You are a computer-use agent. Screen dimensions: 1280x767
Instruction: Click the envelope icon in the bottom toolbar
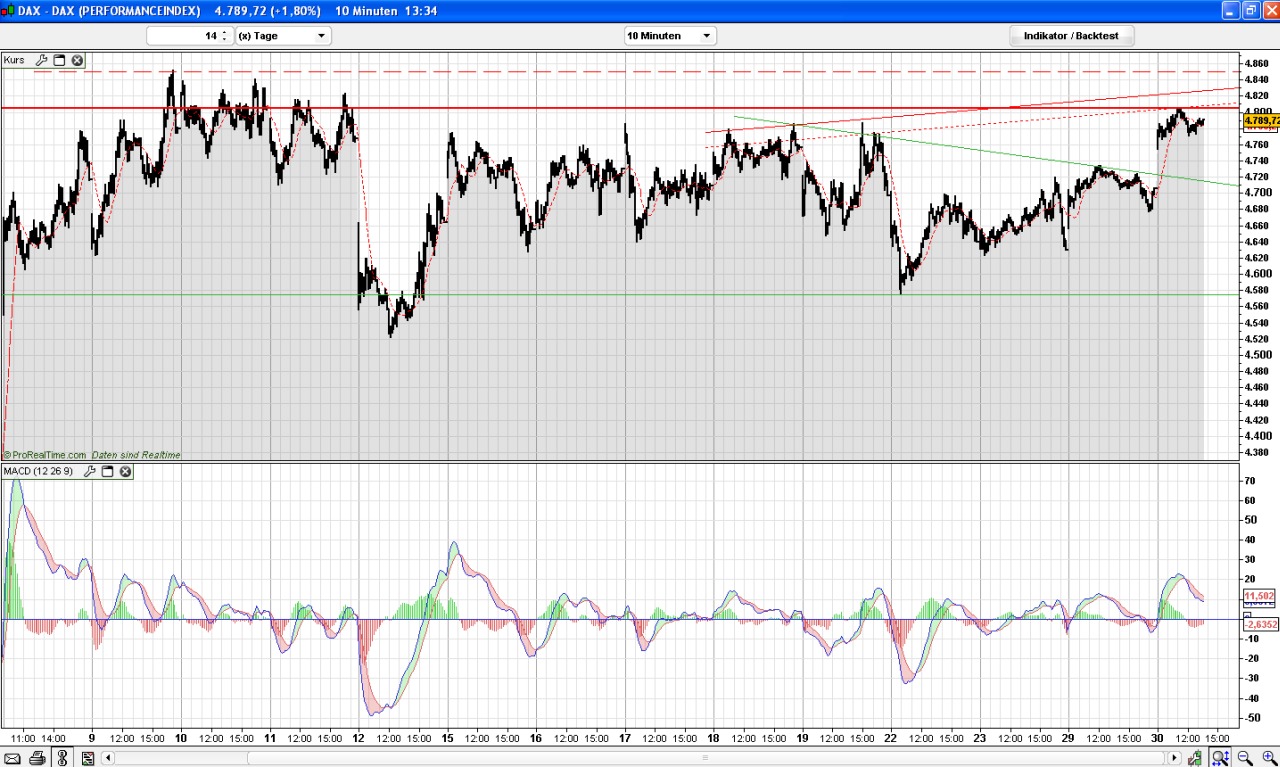tap(12, 758)
